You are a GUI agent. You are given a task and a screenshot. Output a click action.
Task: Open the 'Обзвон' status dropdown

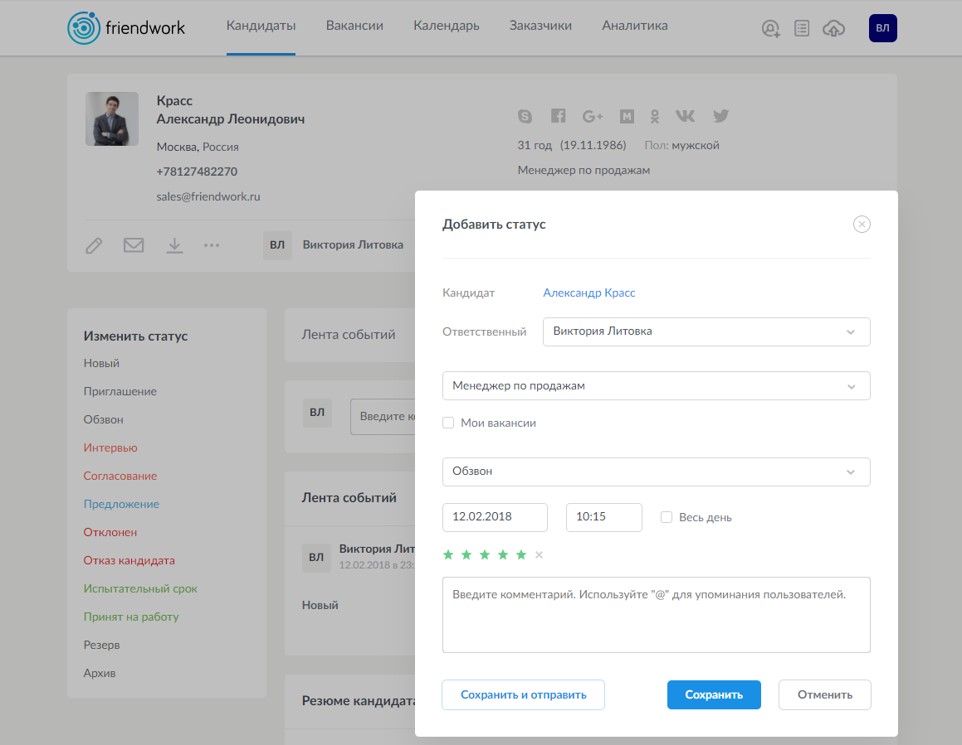pos(656,471)
